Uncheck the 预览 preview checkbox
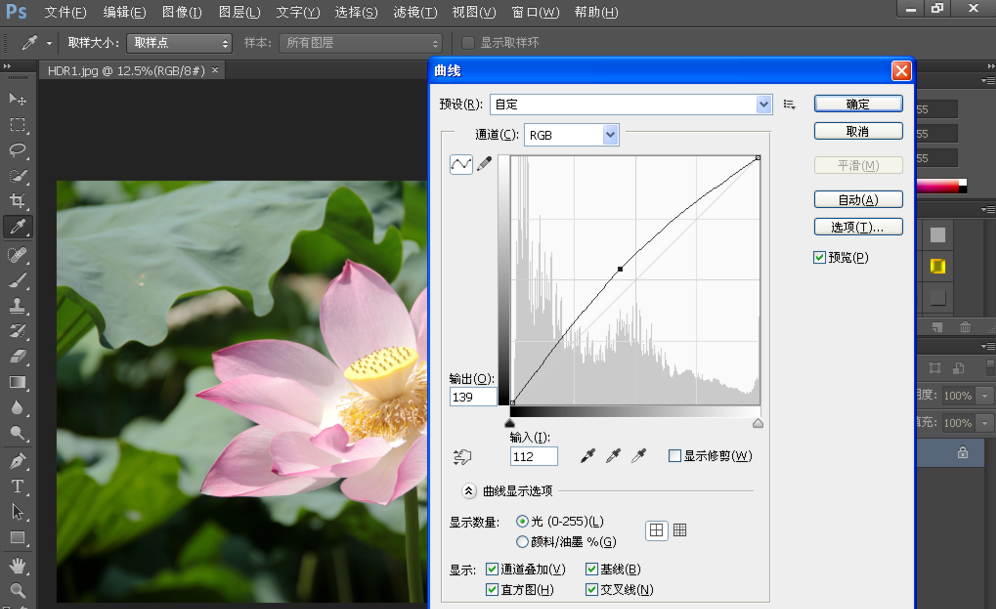Image resolution: width=996 pixels, height=609 pixels. (x=820, y=258)
